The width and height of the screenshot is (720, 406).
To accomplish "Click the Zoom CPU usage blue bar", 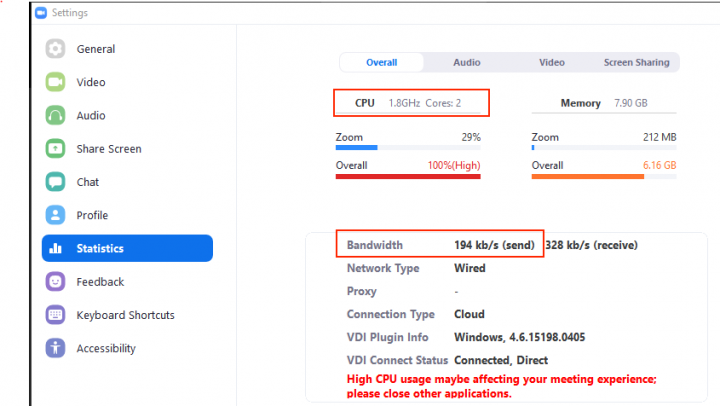I will 356,148.
